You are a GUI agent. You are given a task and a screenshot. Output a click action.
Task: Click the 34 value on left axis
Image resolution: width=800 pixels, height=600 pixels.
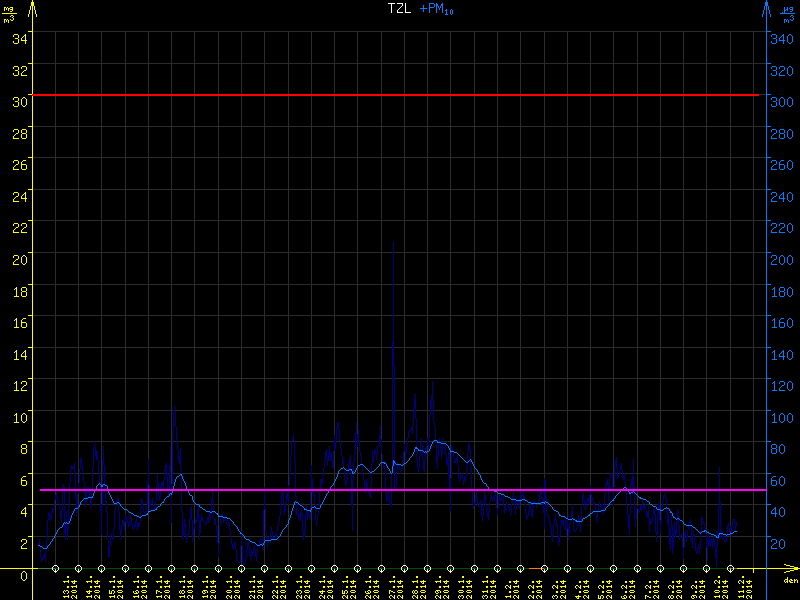20,39
